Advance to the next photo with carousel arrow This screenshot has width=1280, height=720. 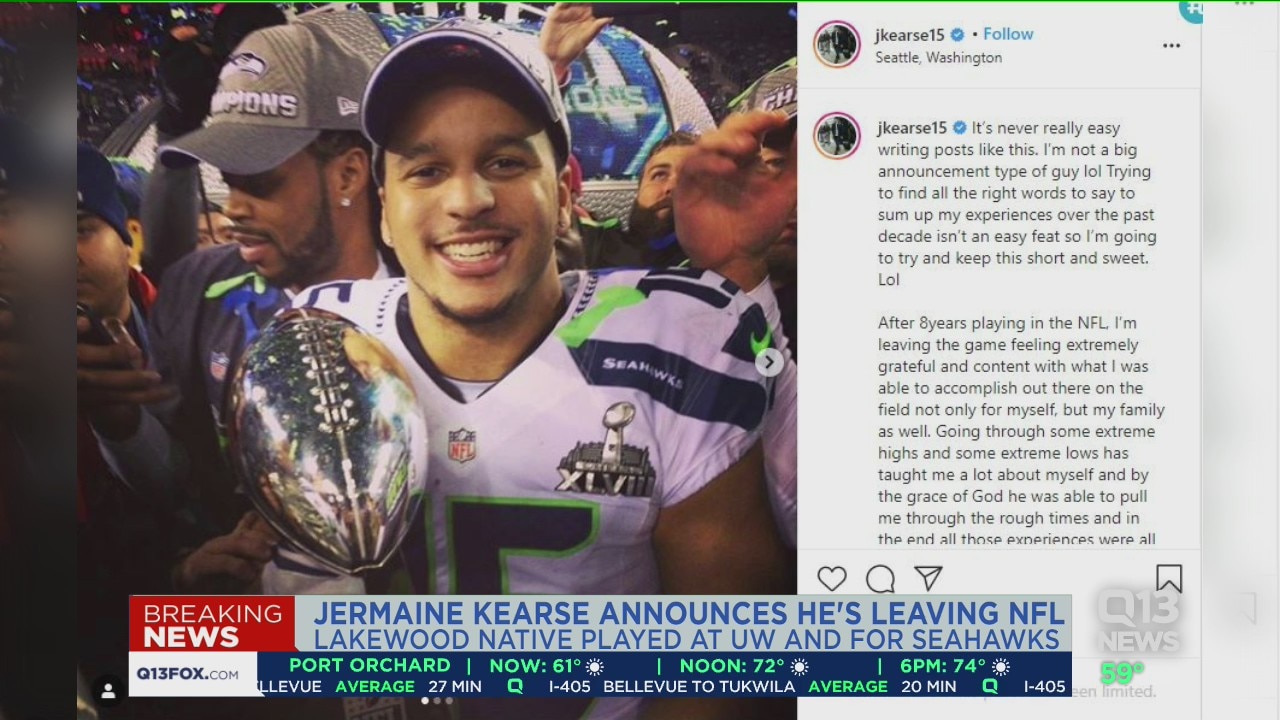(x=768, y=362)
